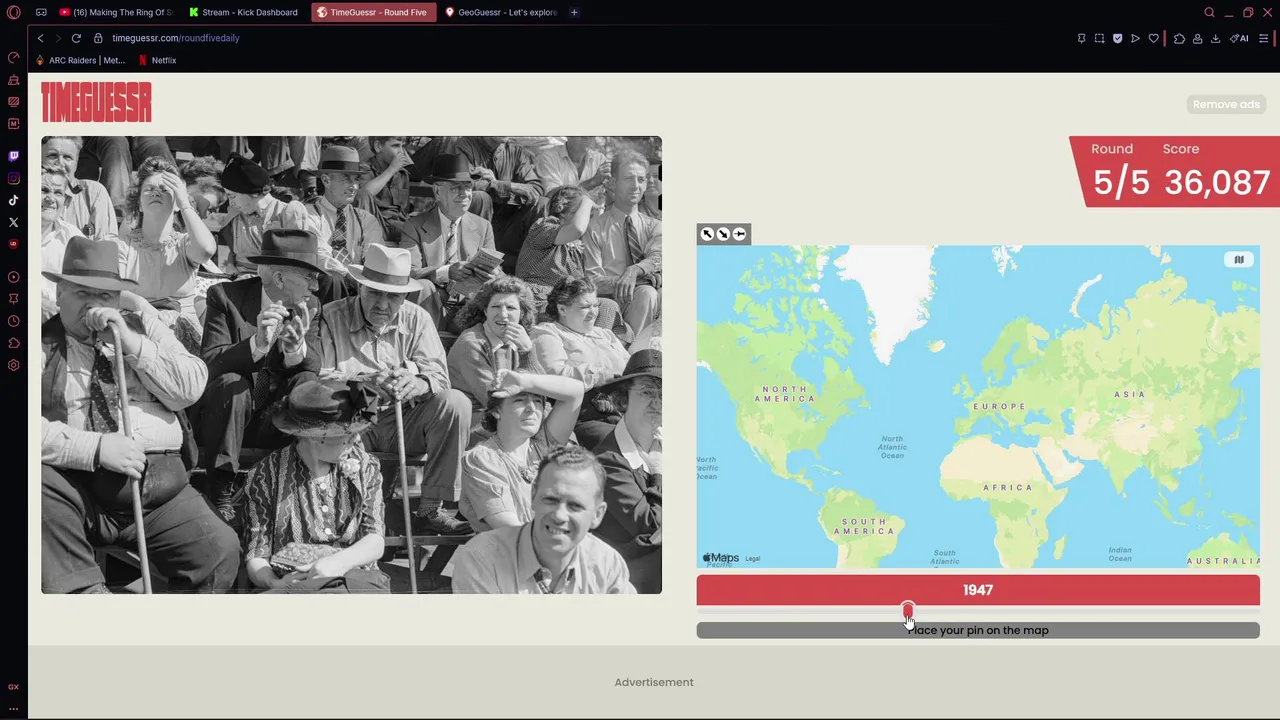Image resolution: width=1280 pixels, height=720 pixels.
Task: Switch to the YouTube Making The Ring tab
Action: [x=115, y=12]
